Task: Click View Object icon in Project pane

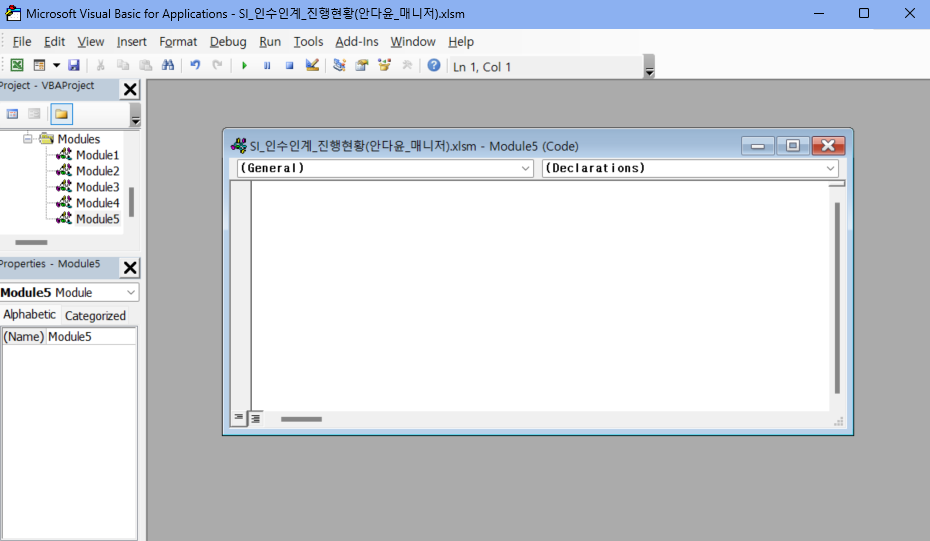Action: (34, 114)
